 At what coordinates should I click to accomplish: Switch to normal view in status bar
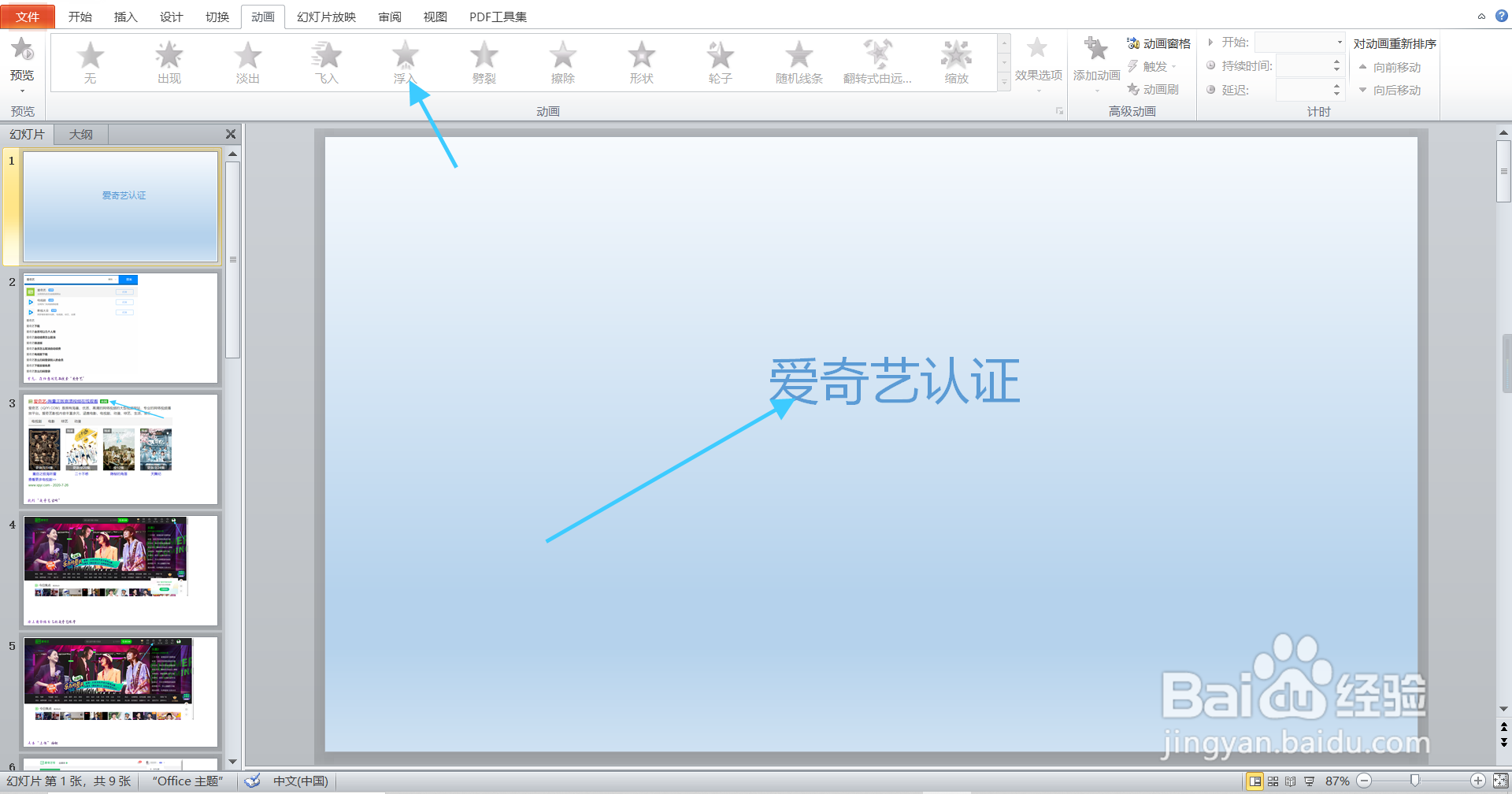(1255, 781)
